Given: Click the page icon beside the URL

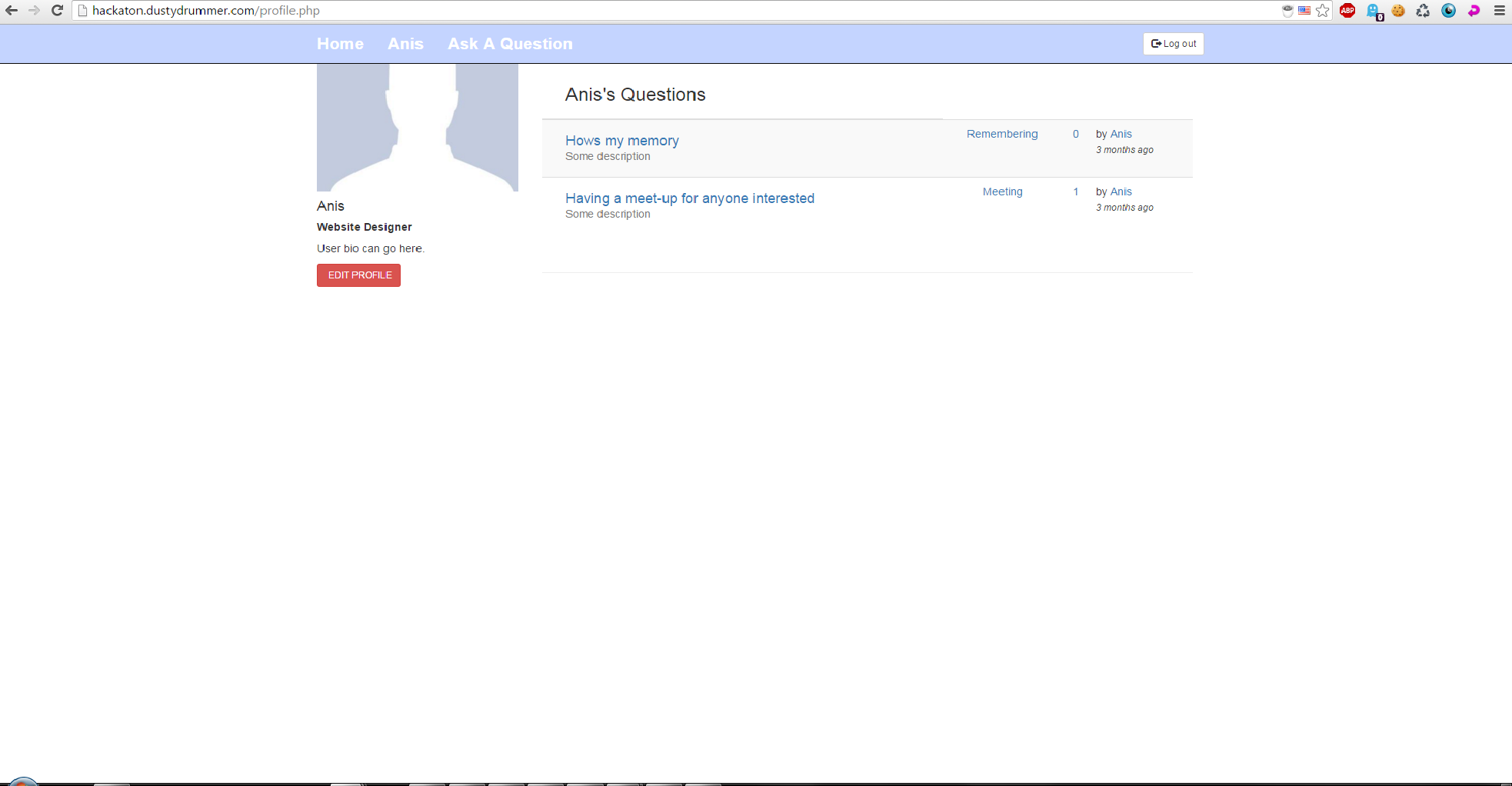Looking at the screenshot, I should click(x=83, y=11).
